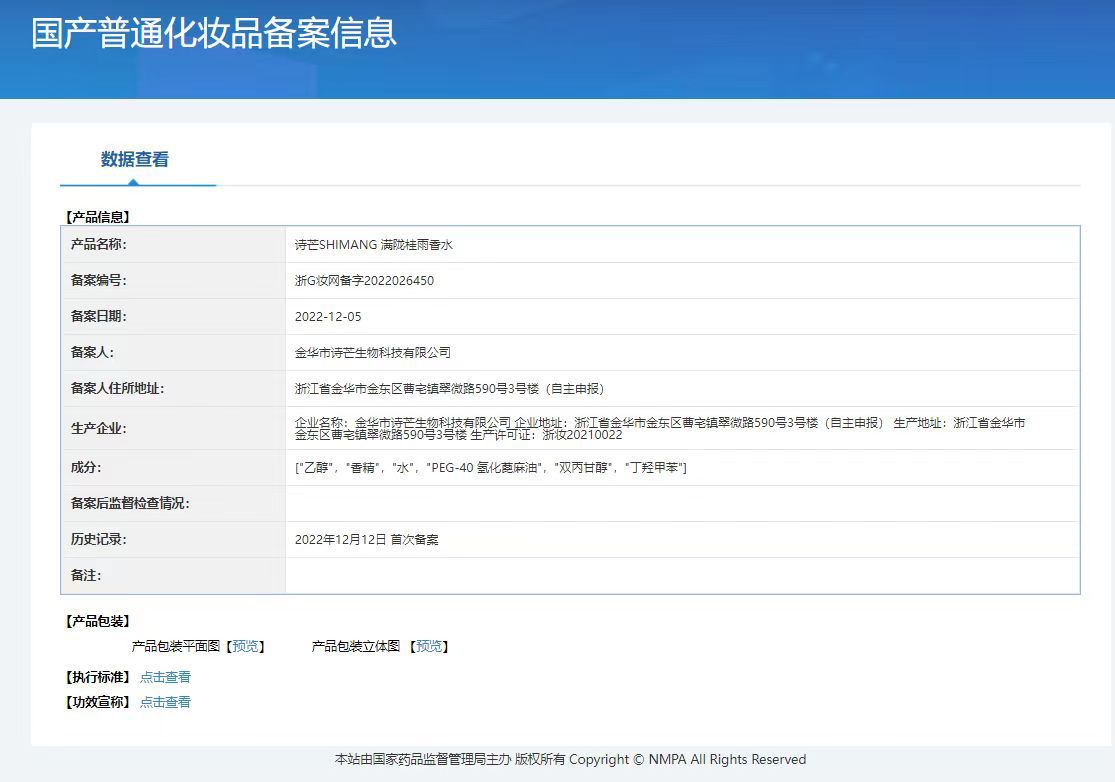Click the NMPA copyright footer text
The height and width of the screenshot is (782, 1115).
(570, 759)
